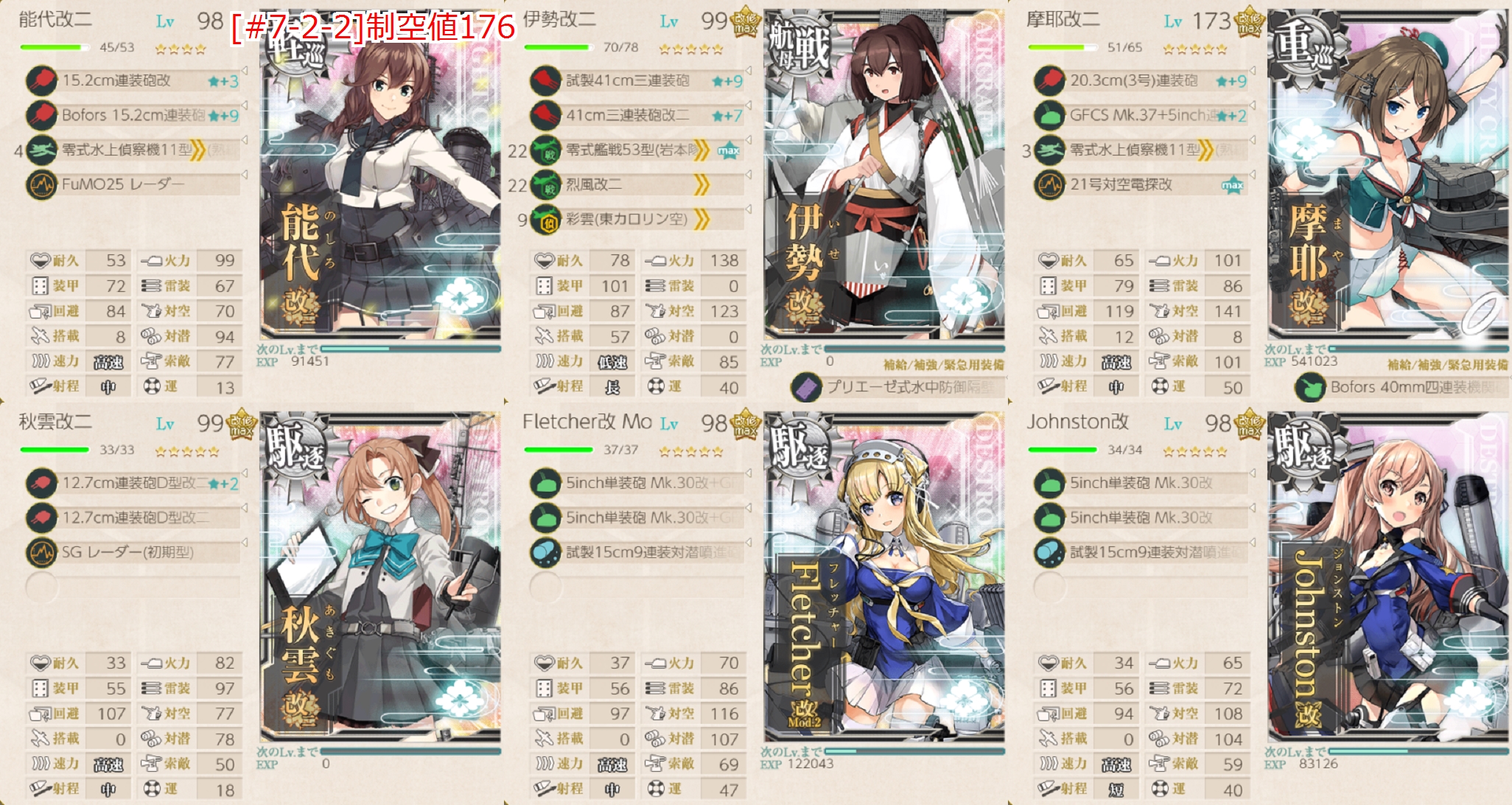Click the 試製41cm三連装砲 equipment entry
The width and height of the screenshot is (1512, 805).
pyautogui.click(x=637, y=81)
